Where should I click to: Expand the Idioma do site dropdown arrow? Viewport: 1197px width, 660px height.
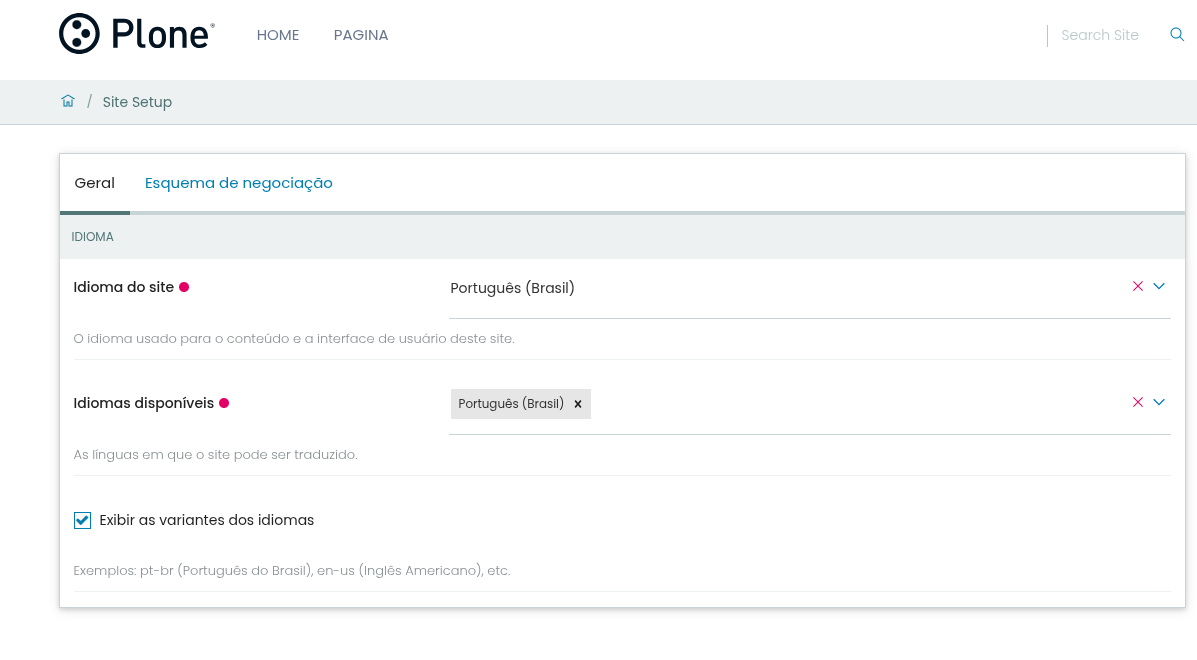tap(1159, 286)
